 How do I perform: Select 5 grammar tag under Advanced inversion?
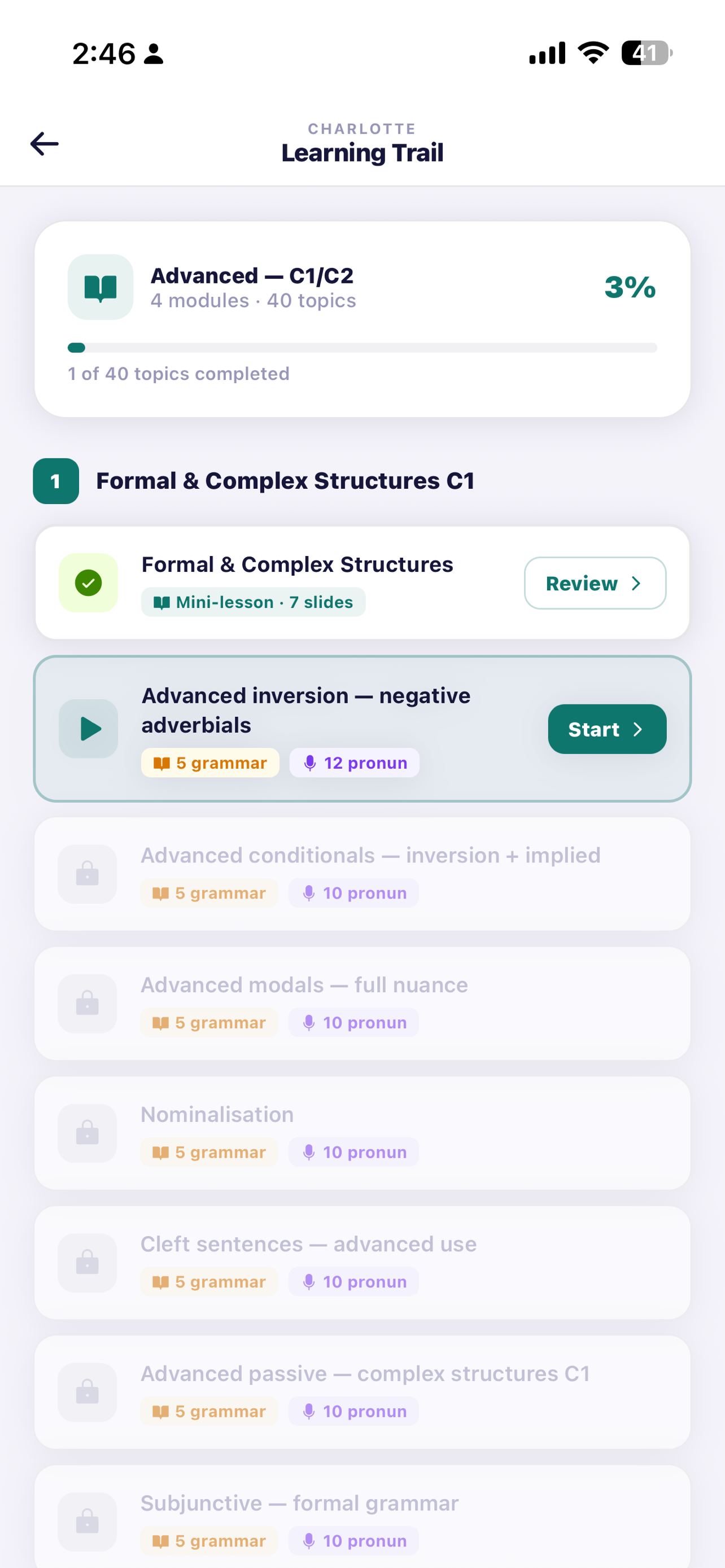tap(210, 763)
